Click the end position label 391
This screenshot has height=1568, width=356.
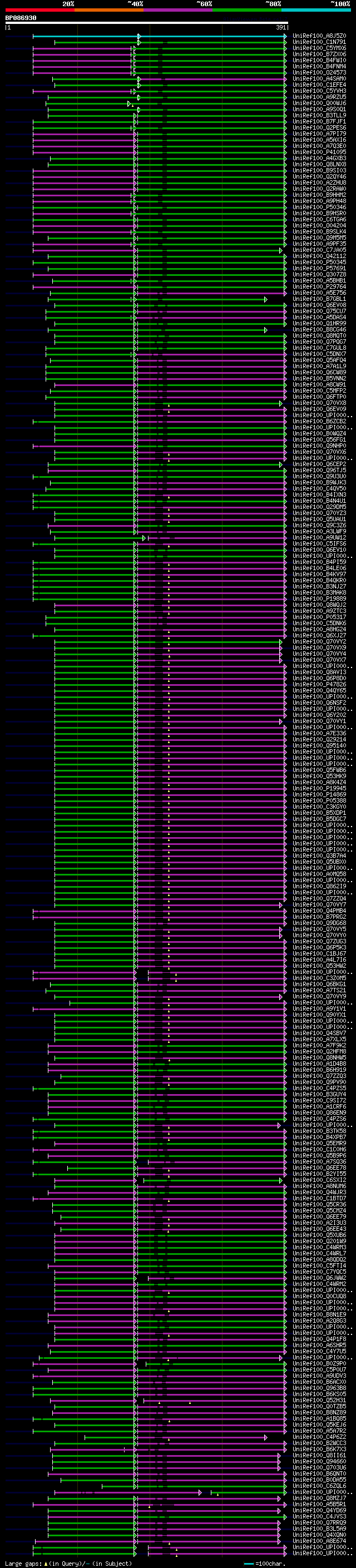[281, 27]
